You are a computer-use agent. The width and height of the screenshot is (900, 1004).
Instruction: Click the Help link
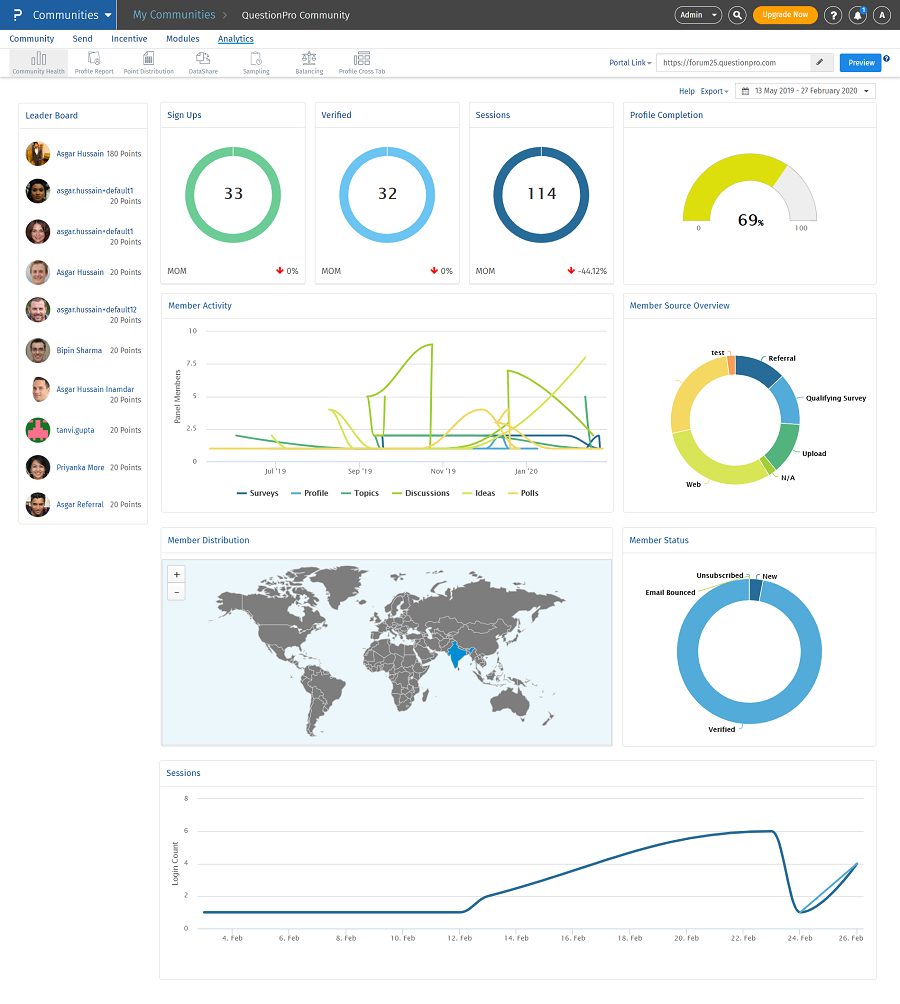[686, 91]
